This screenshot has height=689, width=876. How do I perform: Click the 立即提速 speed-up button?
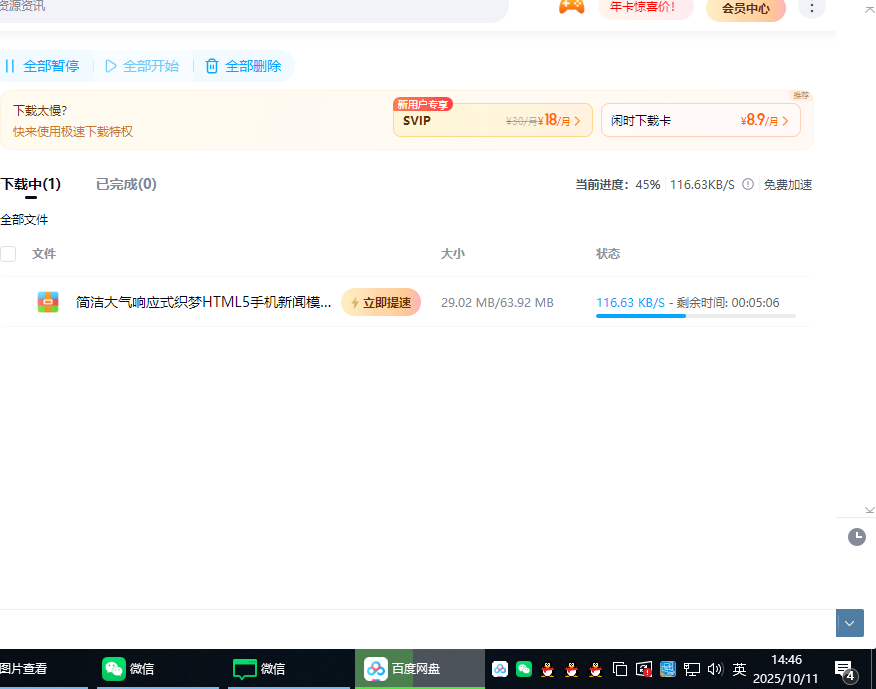click(381, 302)
